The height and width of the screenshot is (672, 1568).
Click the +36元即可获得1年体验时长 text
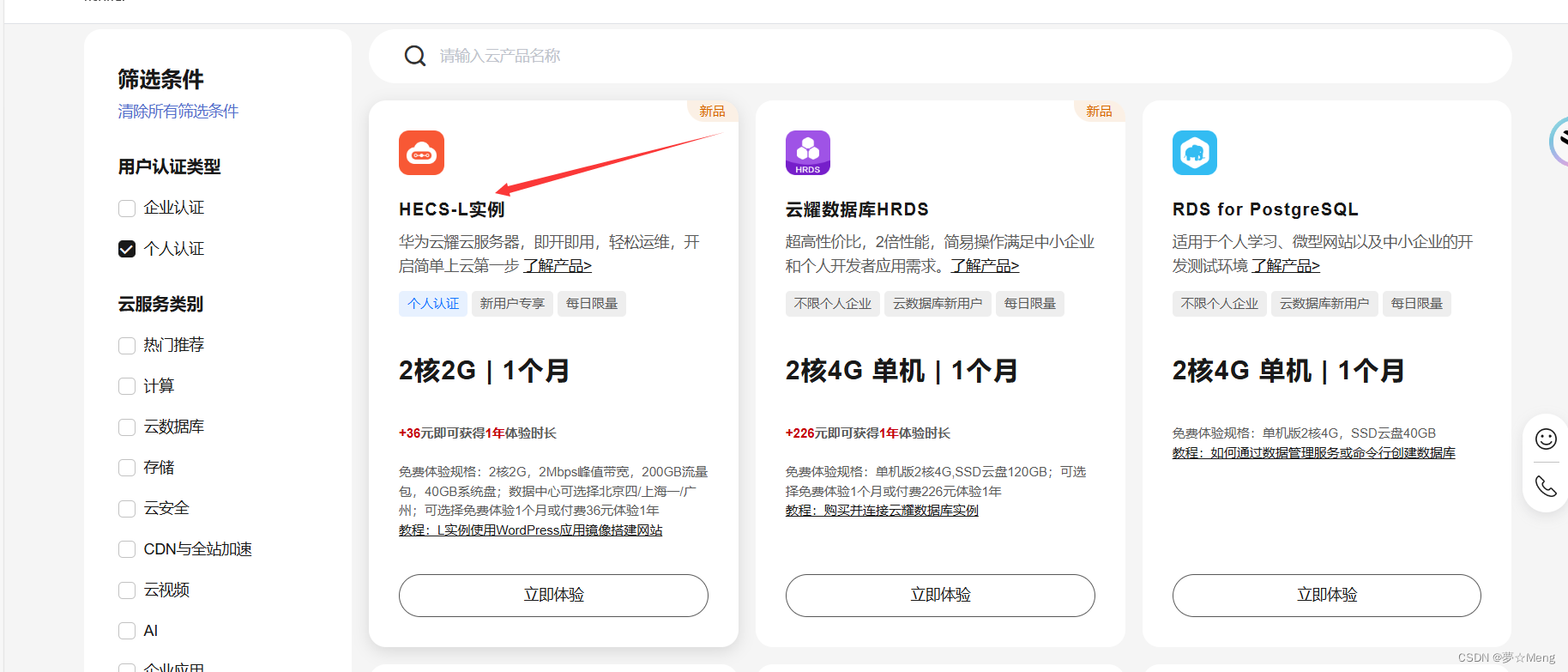coord(478,433)
